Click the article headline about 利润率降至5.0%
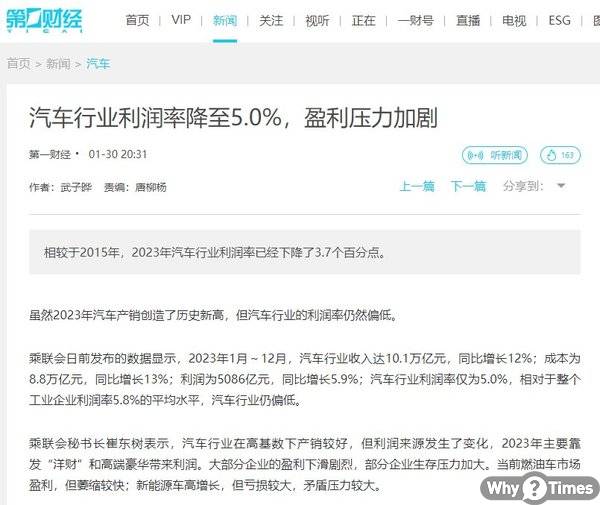This screenshot has height=505, width=600. (x=233, y=117)
